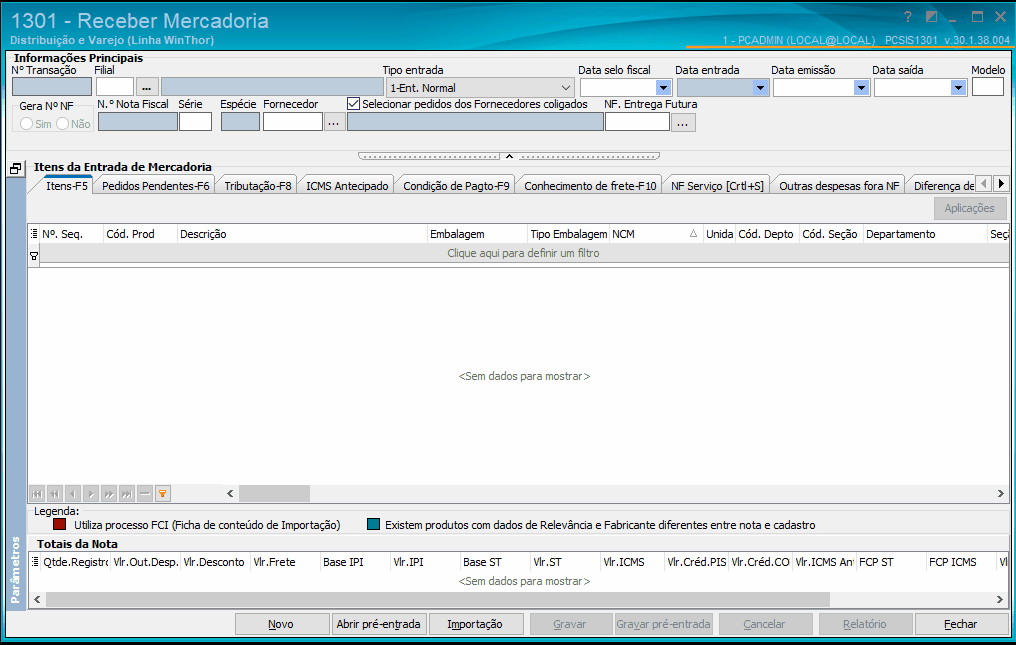Viewport: 1016px width, 645px height.
Task: Click items grid scroll left arrow
Action: [x=230, y=493]
